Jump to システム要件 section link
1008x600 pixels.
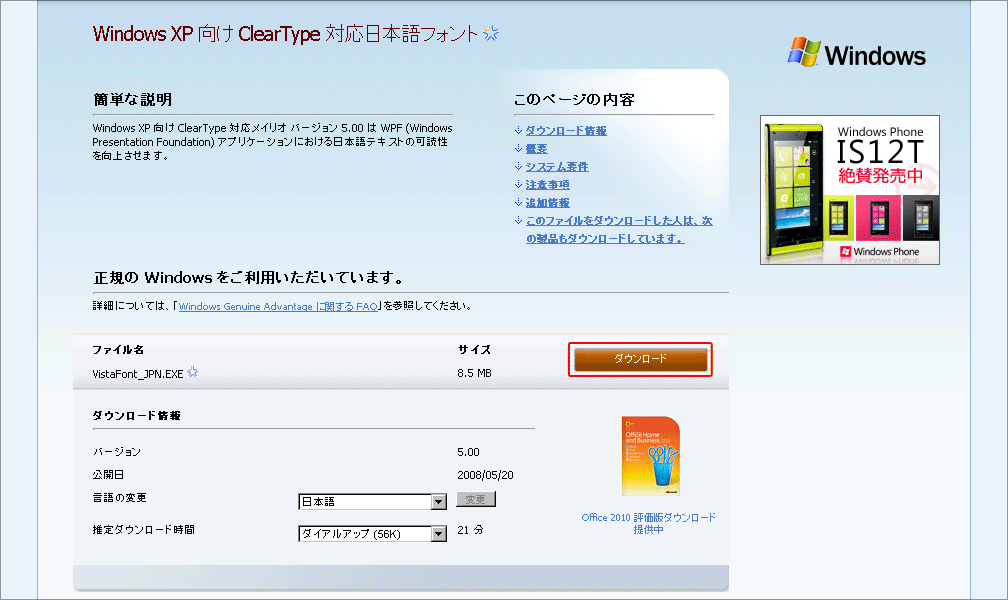(557, 167)
